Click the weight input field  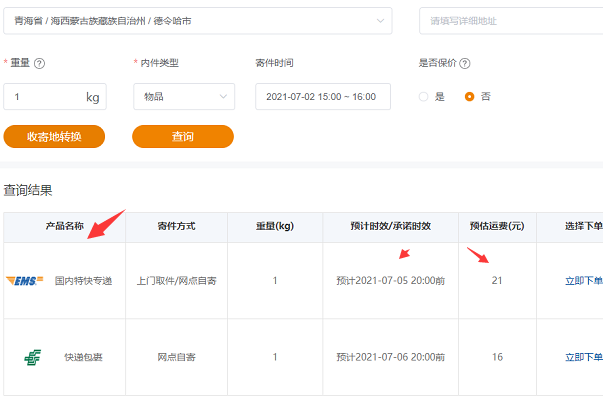coord(55,97)
